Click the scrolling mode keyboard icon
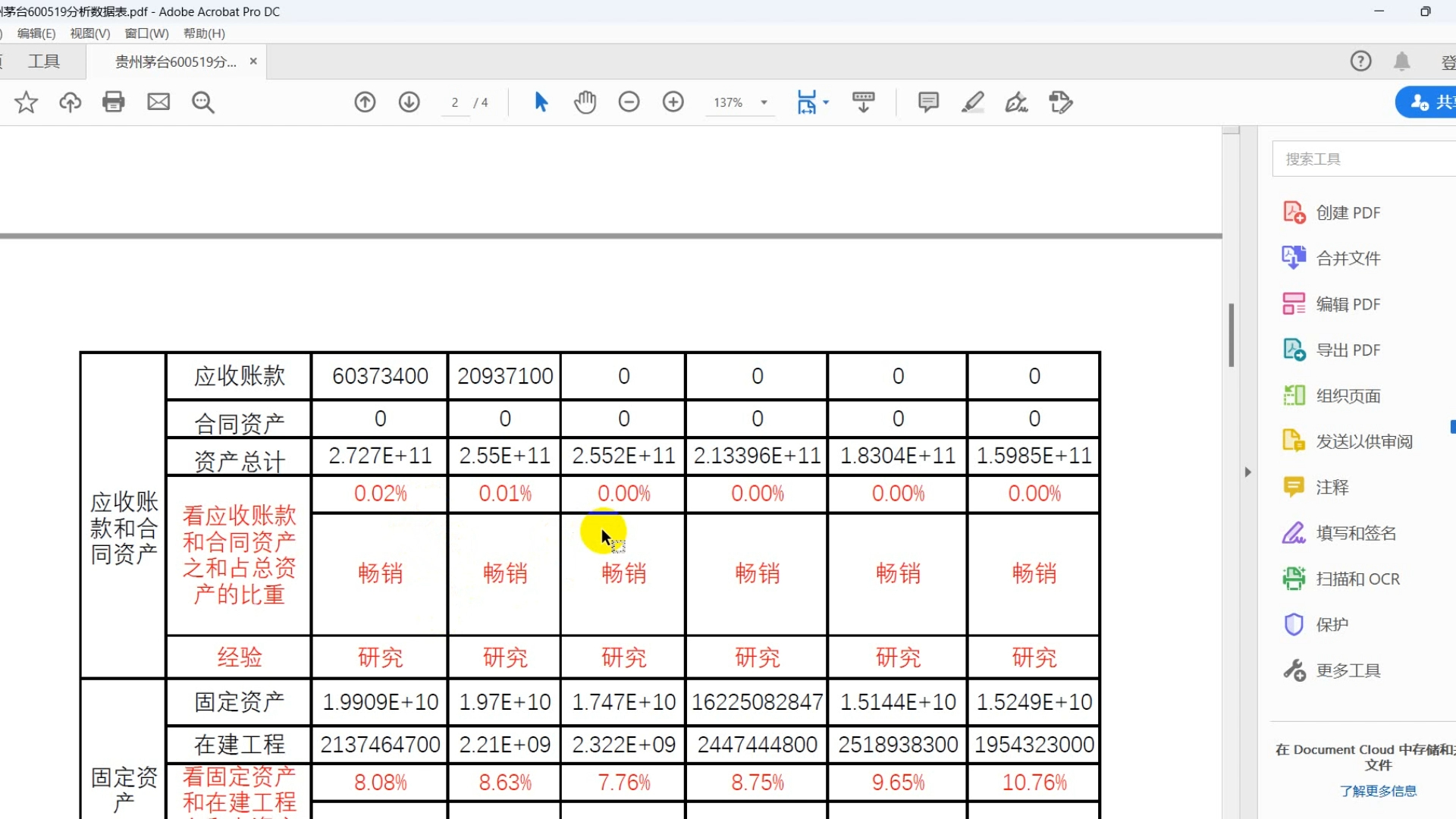 click(863, 102)
